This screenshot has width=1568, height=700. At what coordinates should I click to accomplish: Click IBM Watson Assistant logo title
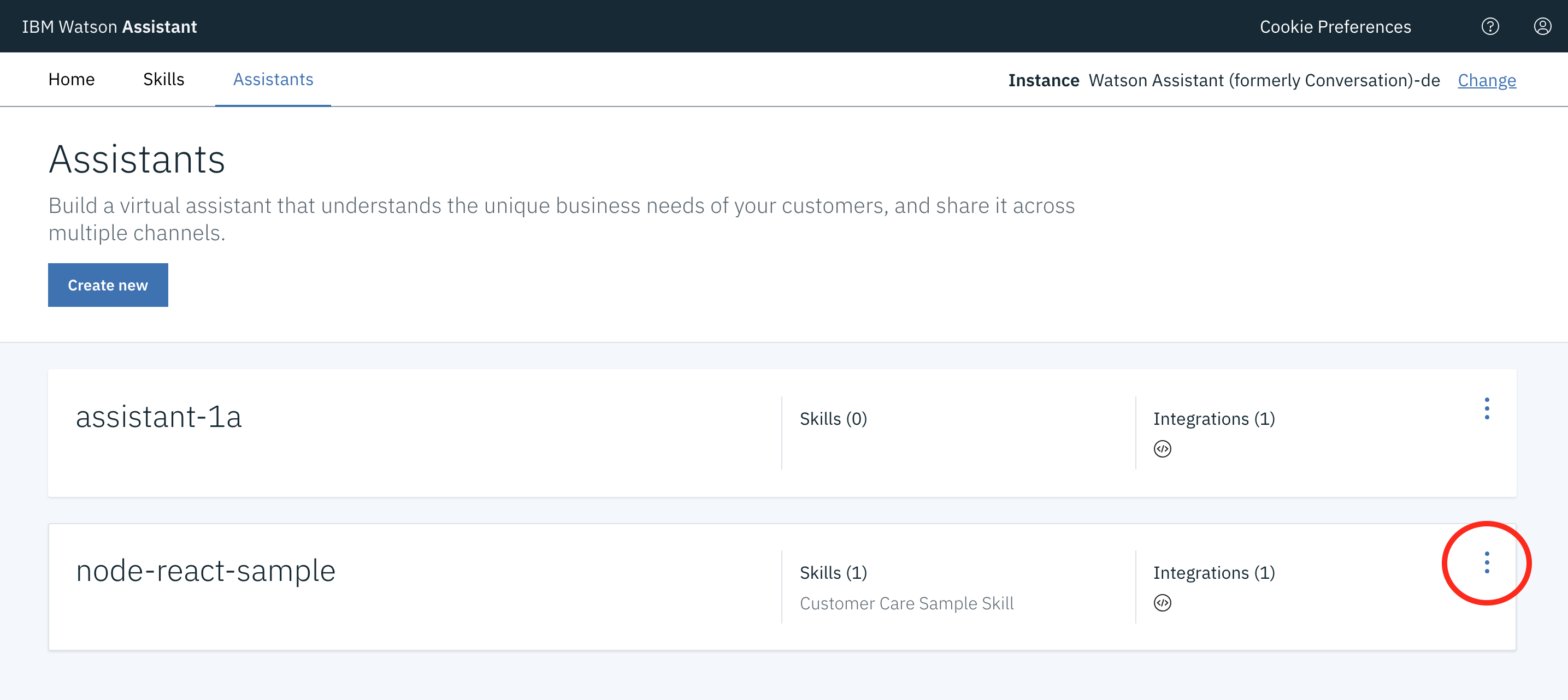click(x=110, y=27)
